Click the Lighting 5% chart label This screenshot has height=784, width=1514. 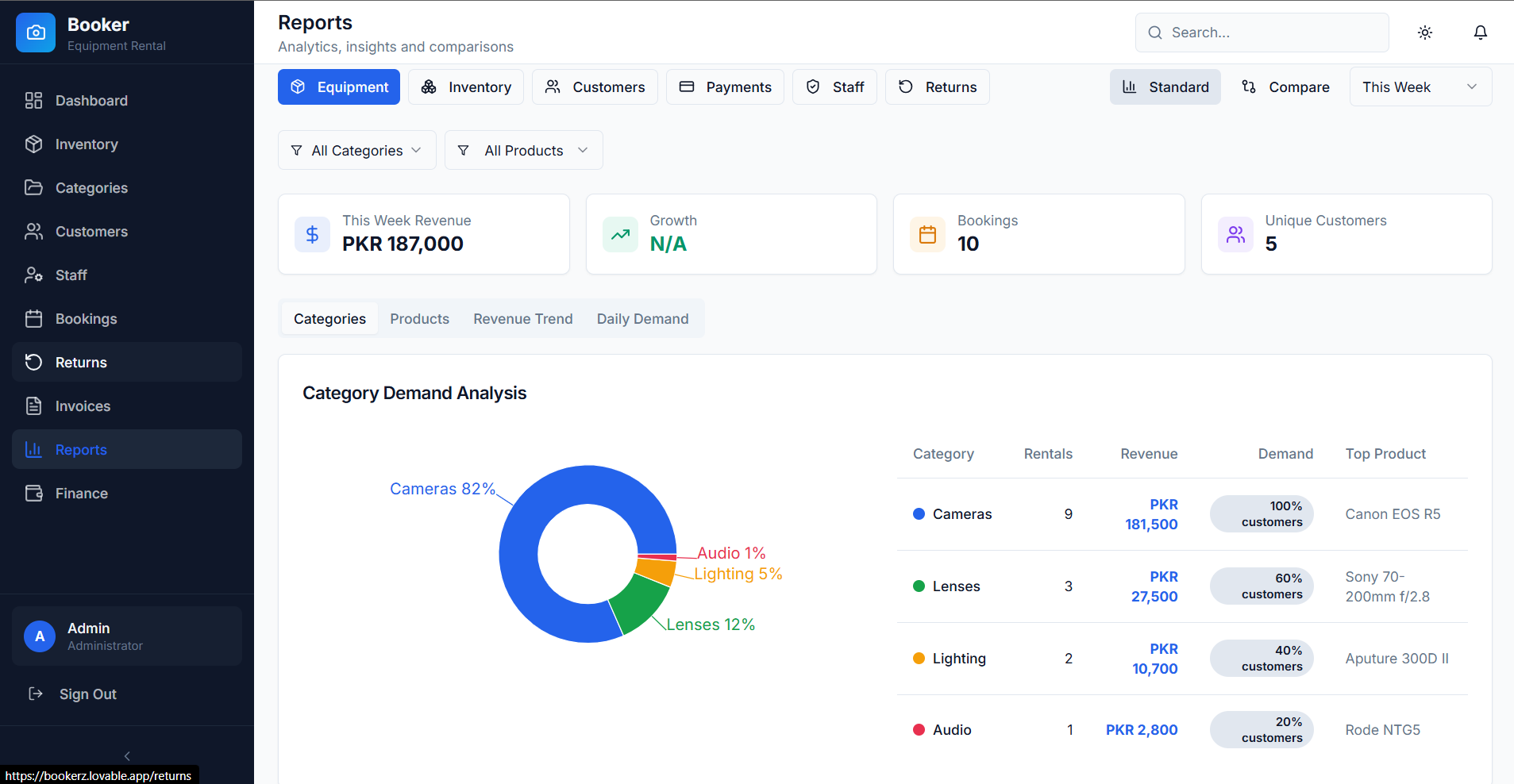[x=738, y=574]
